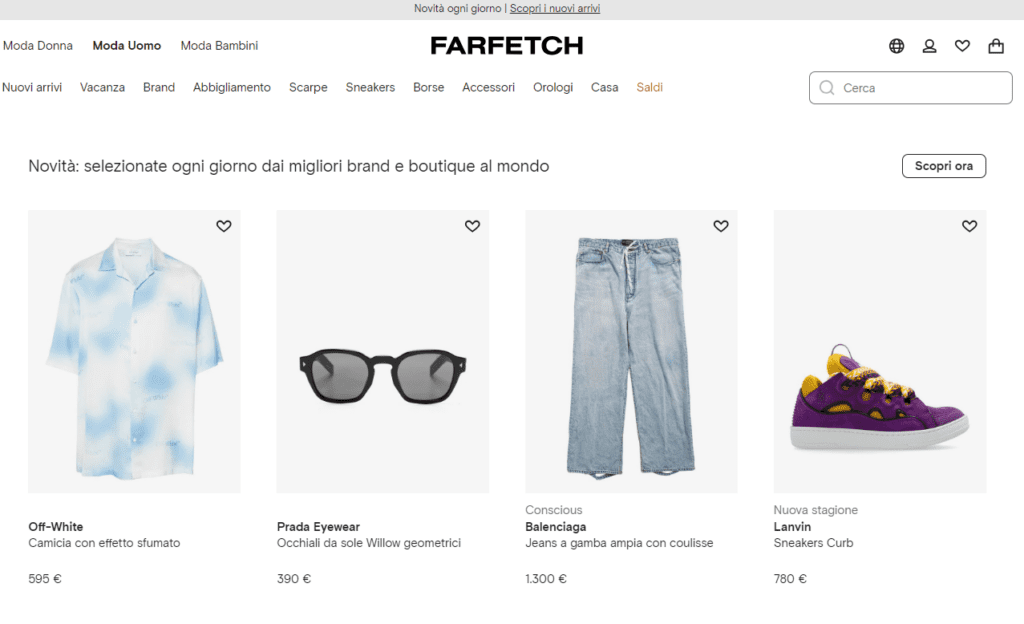Open the user account icon

(929, 46)
